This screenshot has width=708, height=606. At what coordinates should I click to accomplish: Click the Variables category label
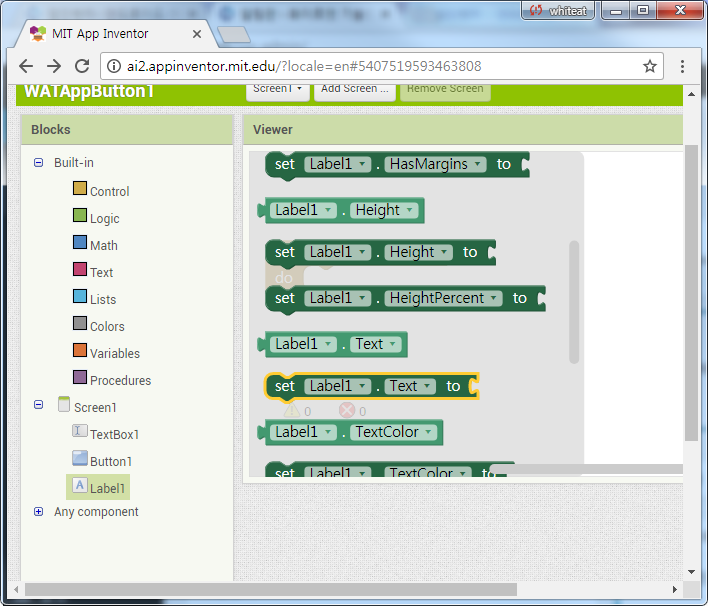115,354
